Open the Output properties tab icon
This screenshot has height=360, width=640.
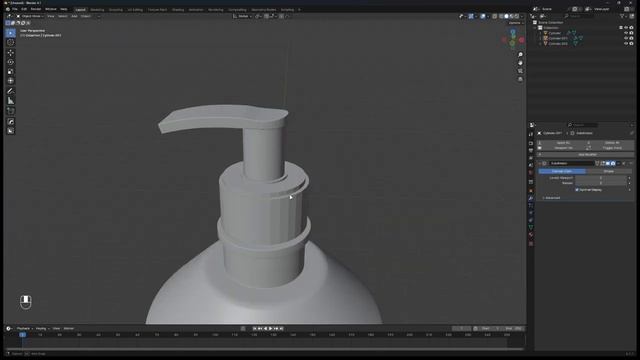click(531, 151)
